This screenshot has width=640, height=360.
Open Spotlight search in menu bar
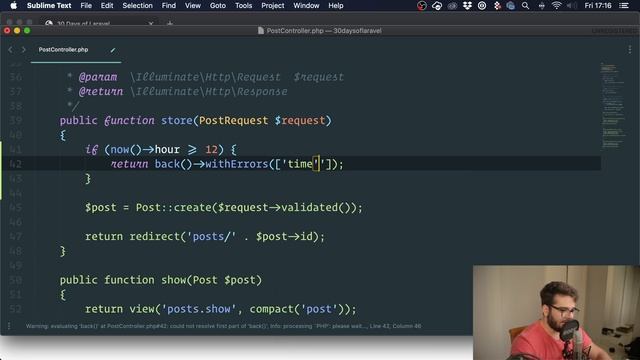(x=525, y=6)
